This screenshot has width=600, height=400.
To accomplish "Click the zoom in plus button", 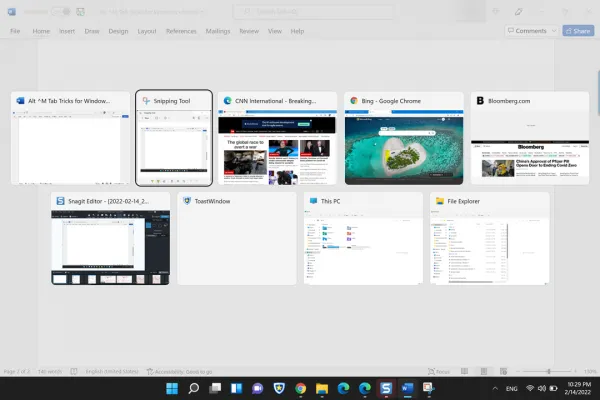I will (x=575, y=371).
